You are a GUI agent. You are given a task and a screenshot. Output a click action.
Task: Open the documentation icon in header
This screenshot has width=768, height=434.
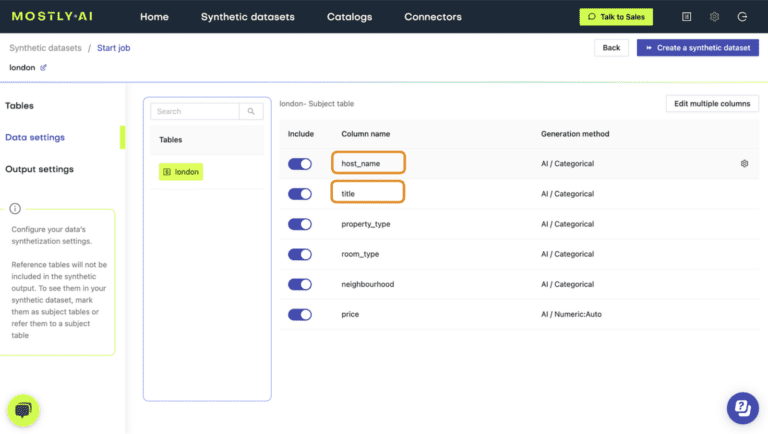point(686,17)
